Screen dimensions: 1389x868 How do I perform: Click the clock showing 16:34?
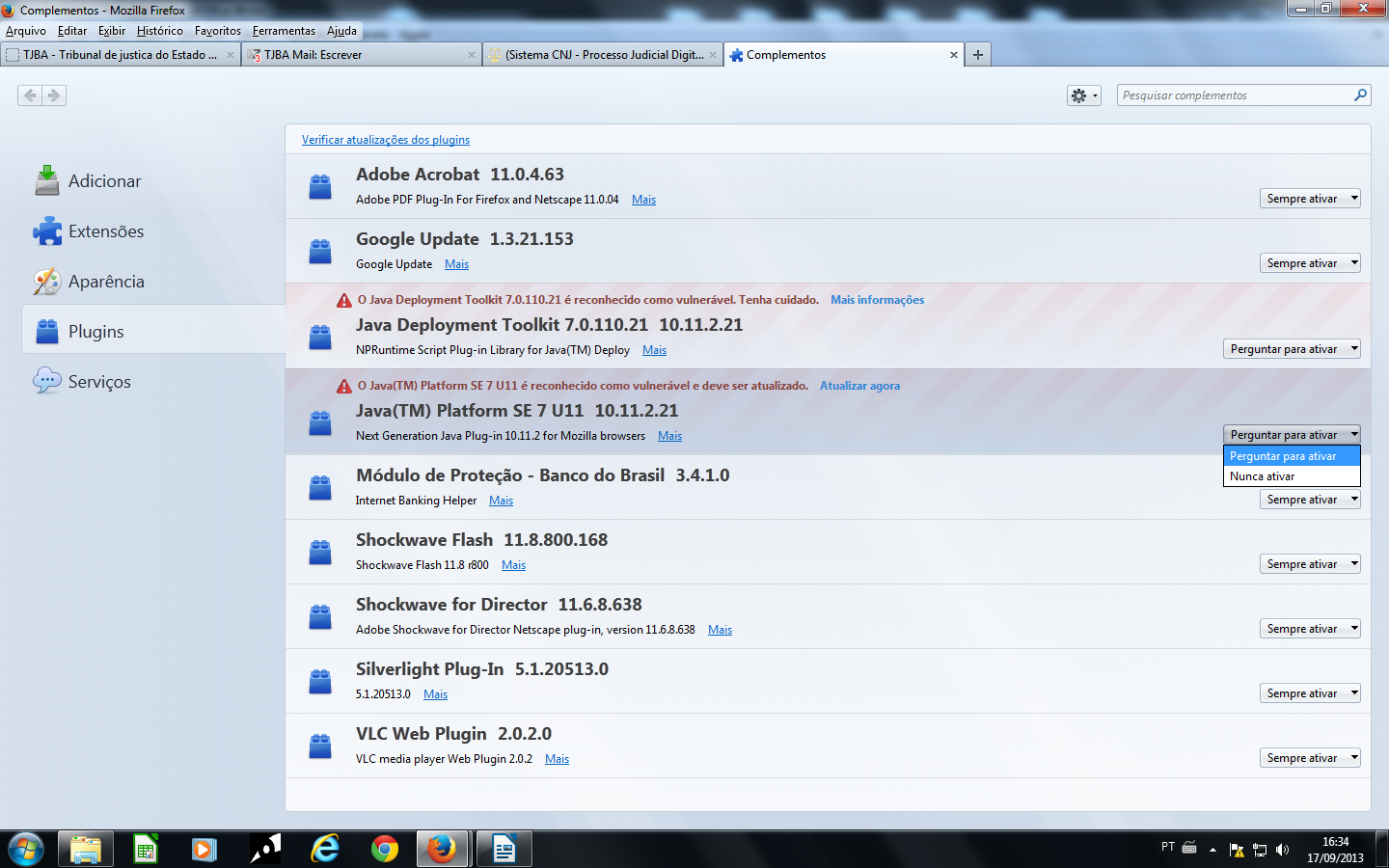pyautogui.click(x=1335, y=842)
